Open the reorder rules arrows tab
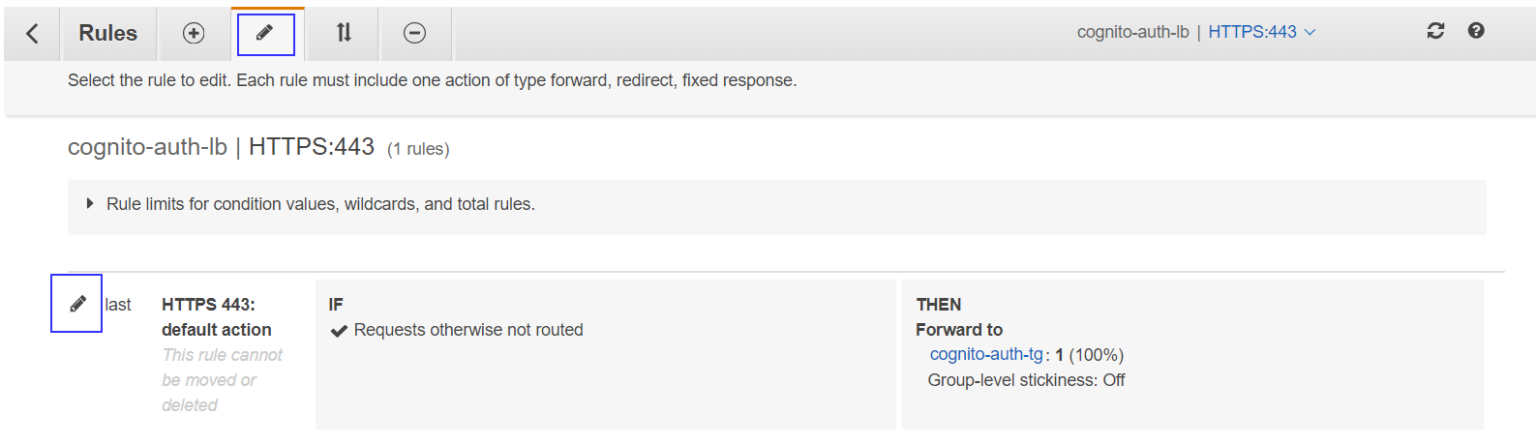Screen dimensions: 1536x445 (343, 33)
